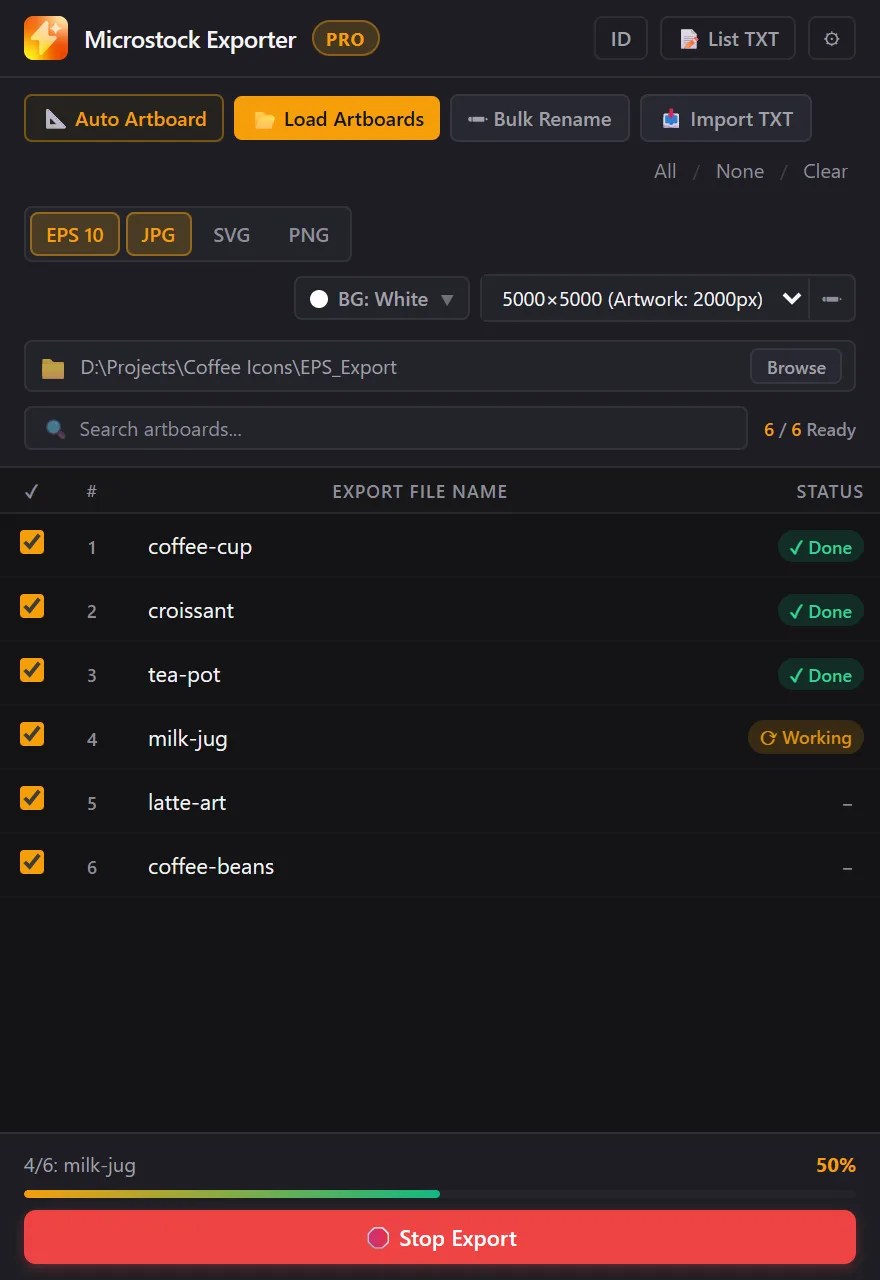Click the Microstock Exporter lightning logo icon
Viewport: 880px width, 1280px height.
click(x=46, y=38)
